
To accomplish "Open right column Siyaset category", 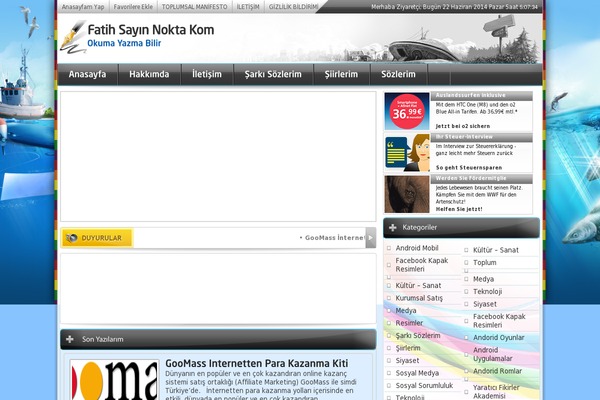I will pos(485,304).
